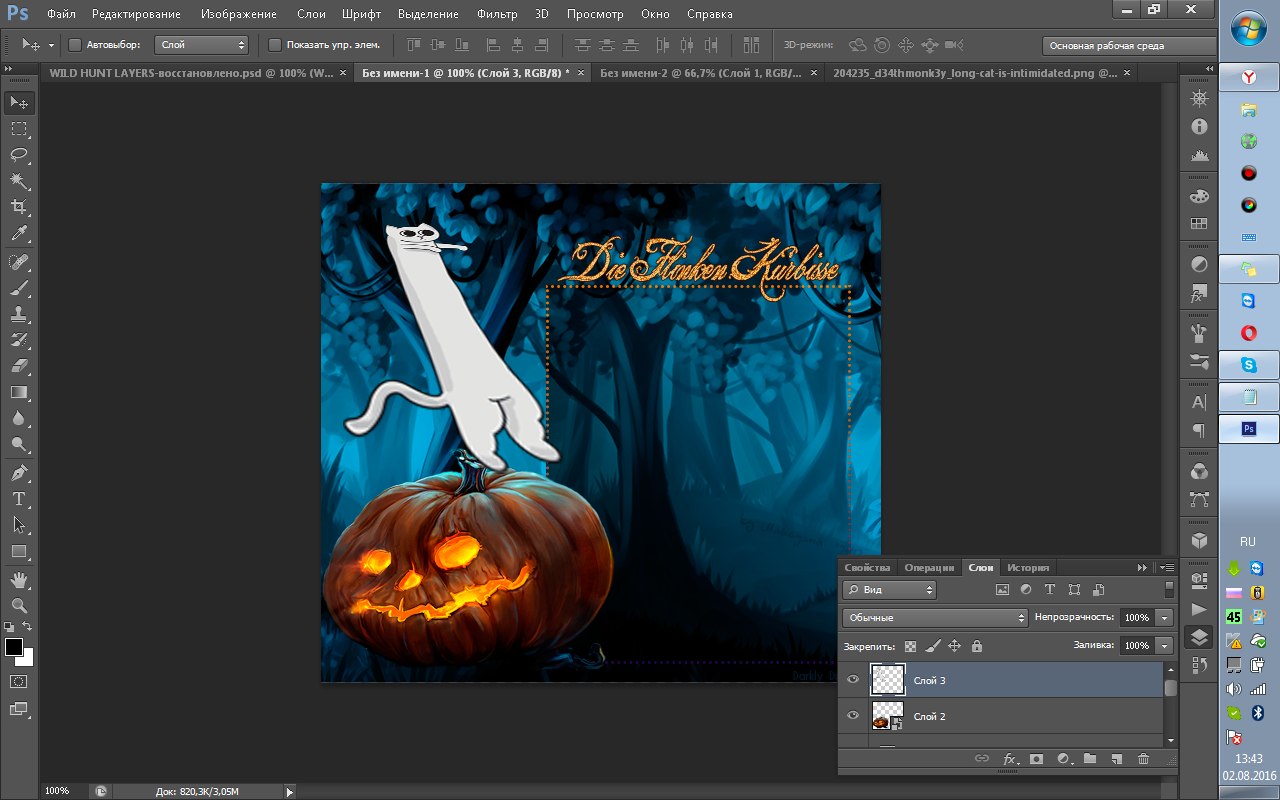Screen dimensions: 1280x800
Task: Create a new layer group folder
Action: [x=1090, y=759]
